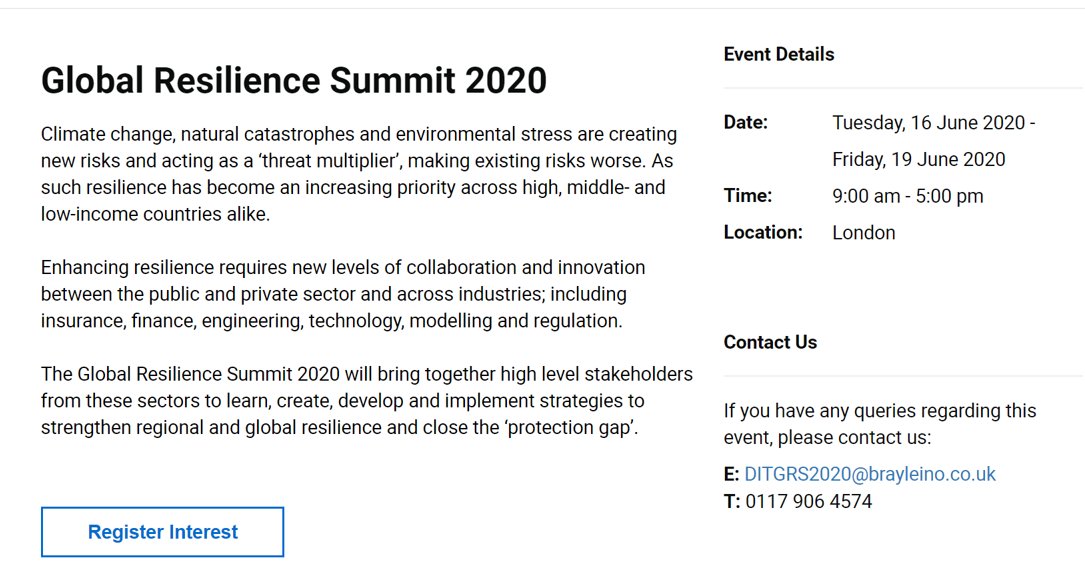1085x577 pixels.
Task: Open the DITGRS2020@brayleino.co.uk email link
Action: [870, 474]
